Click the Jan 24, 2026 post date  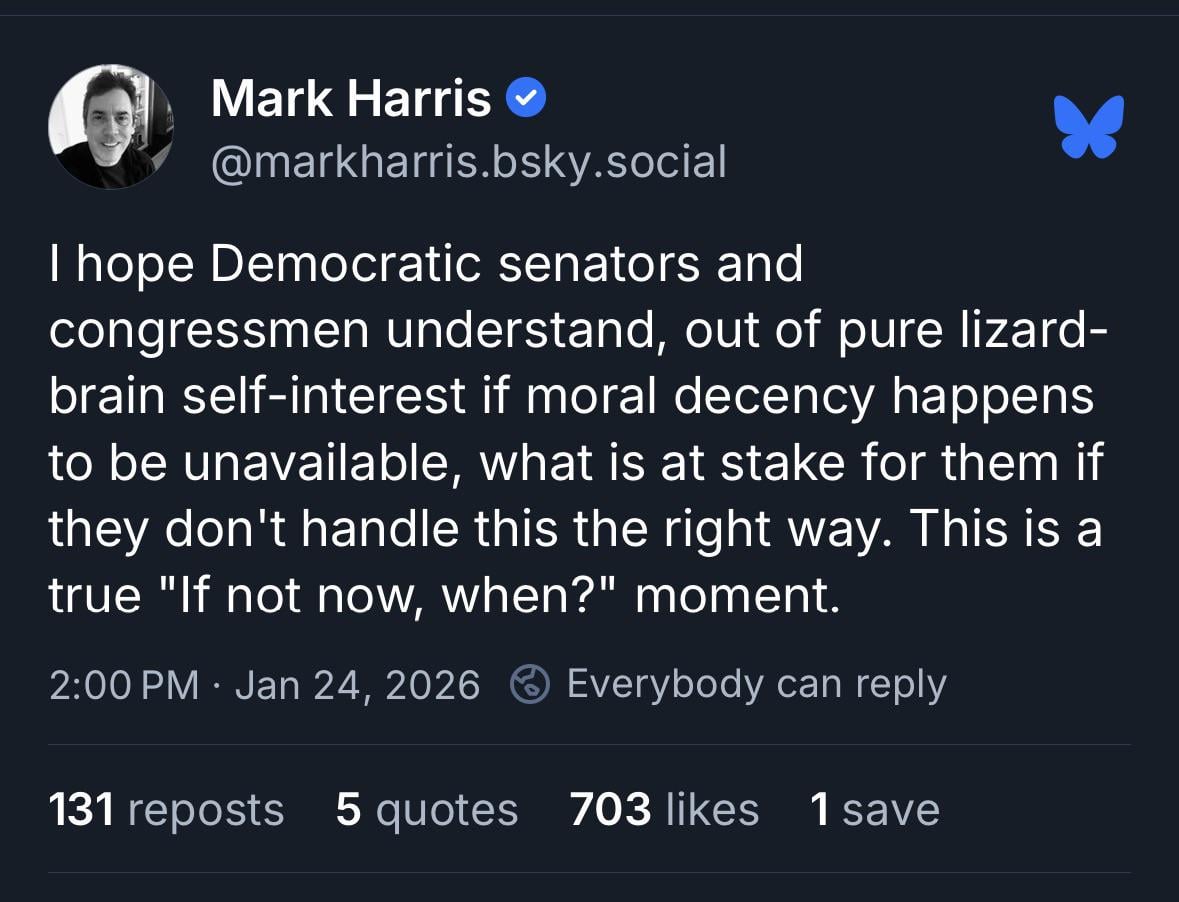coord(357,686)
